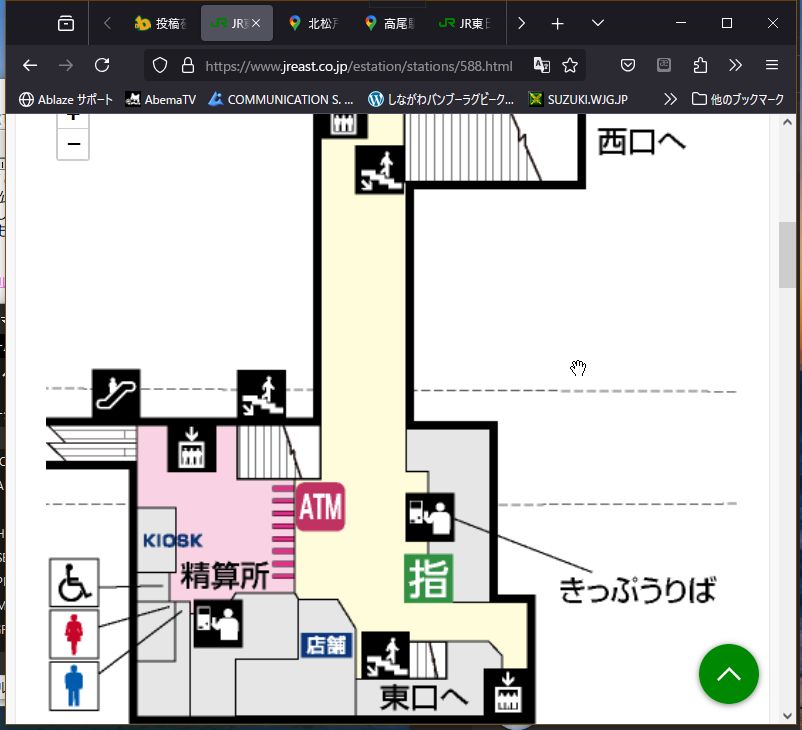This screenshot has width=802, height=730.
Task: Open the SUZUKI.WJG.JP bookmark
Action: click(578, 99)
